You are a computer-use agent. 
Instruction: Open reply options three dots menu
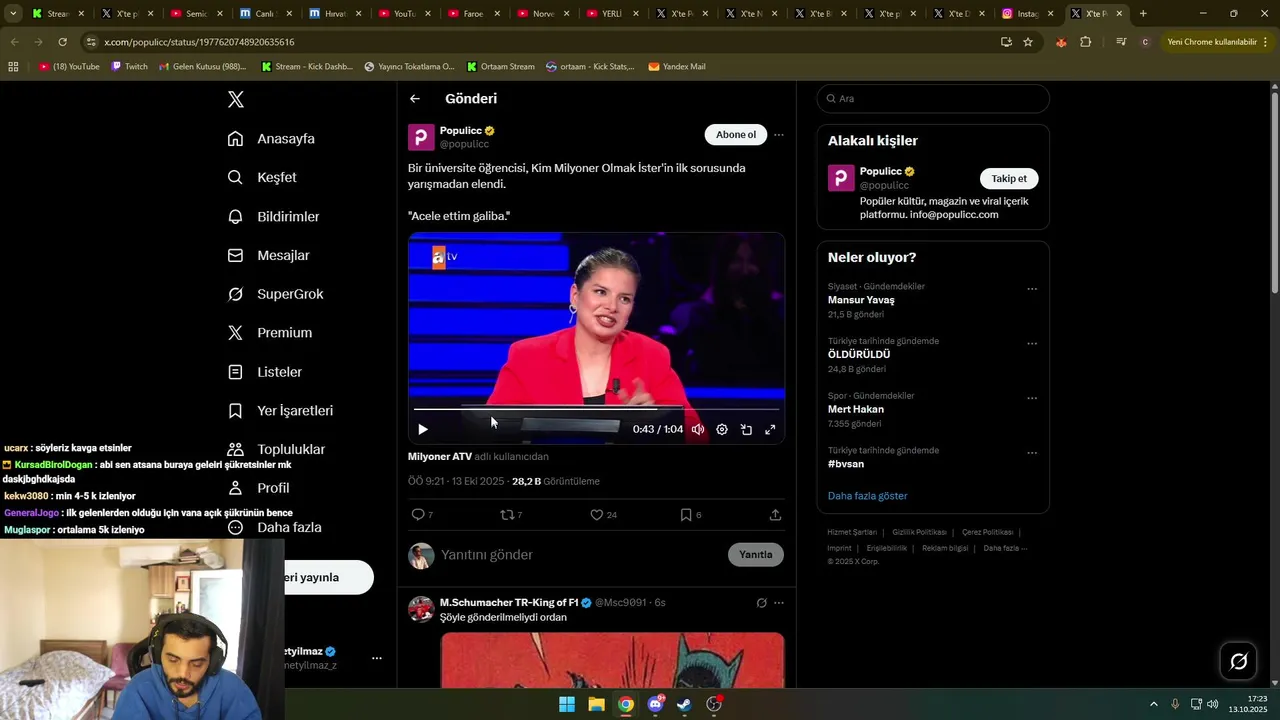(779, 603)
